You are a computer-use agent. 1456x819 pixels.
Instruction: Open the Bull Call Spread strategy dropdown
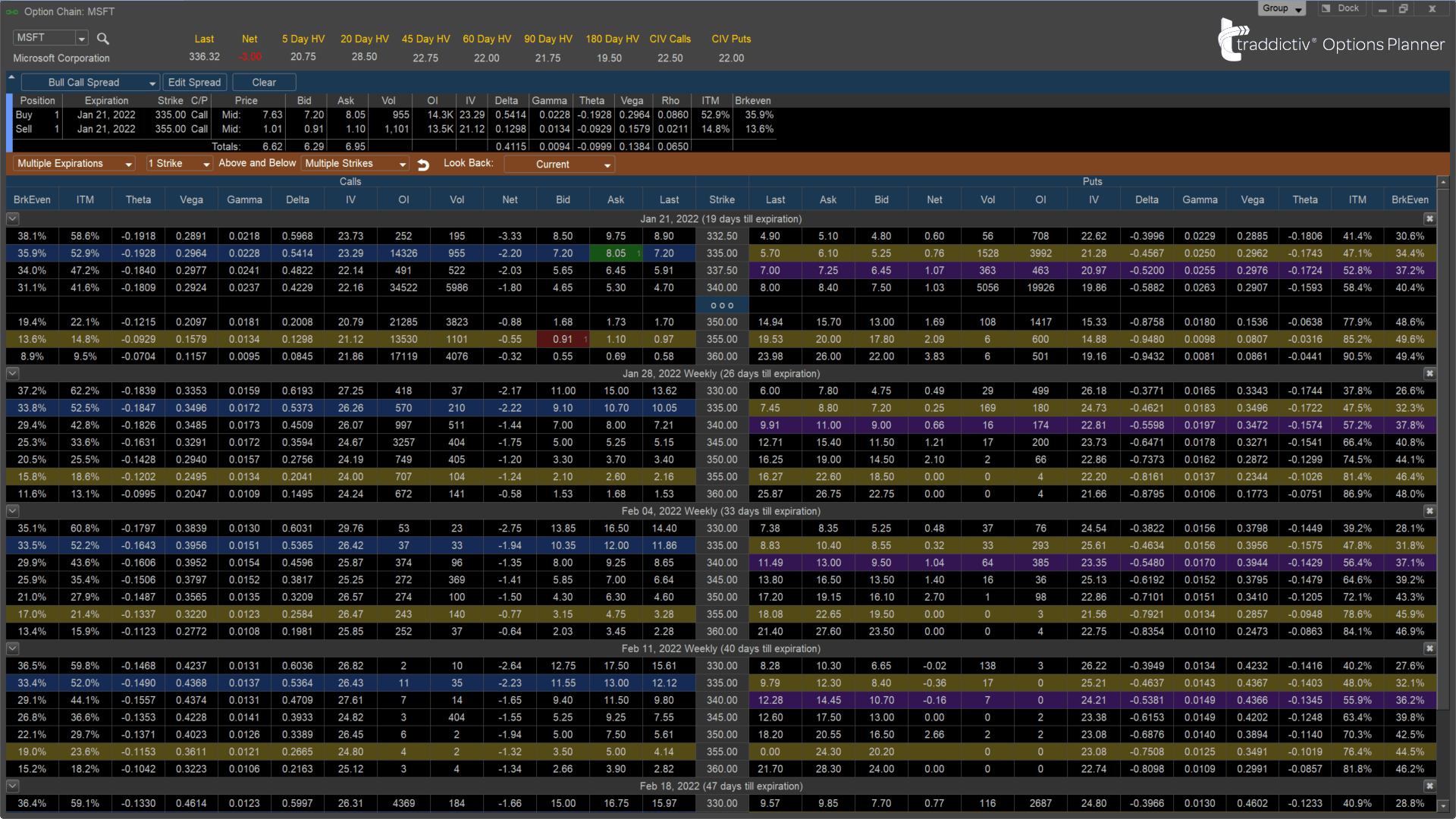[x=89, y=83]
